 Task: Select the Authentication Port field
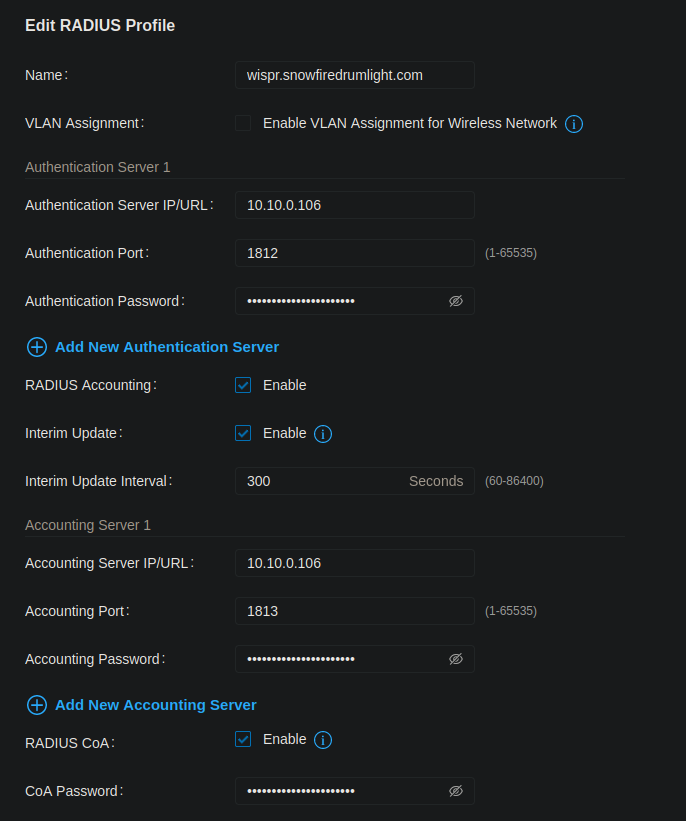[x=354, y=253]
